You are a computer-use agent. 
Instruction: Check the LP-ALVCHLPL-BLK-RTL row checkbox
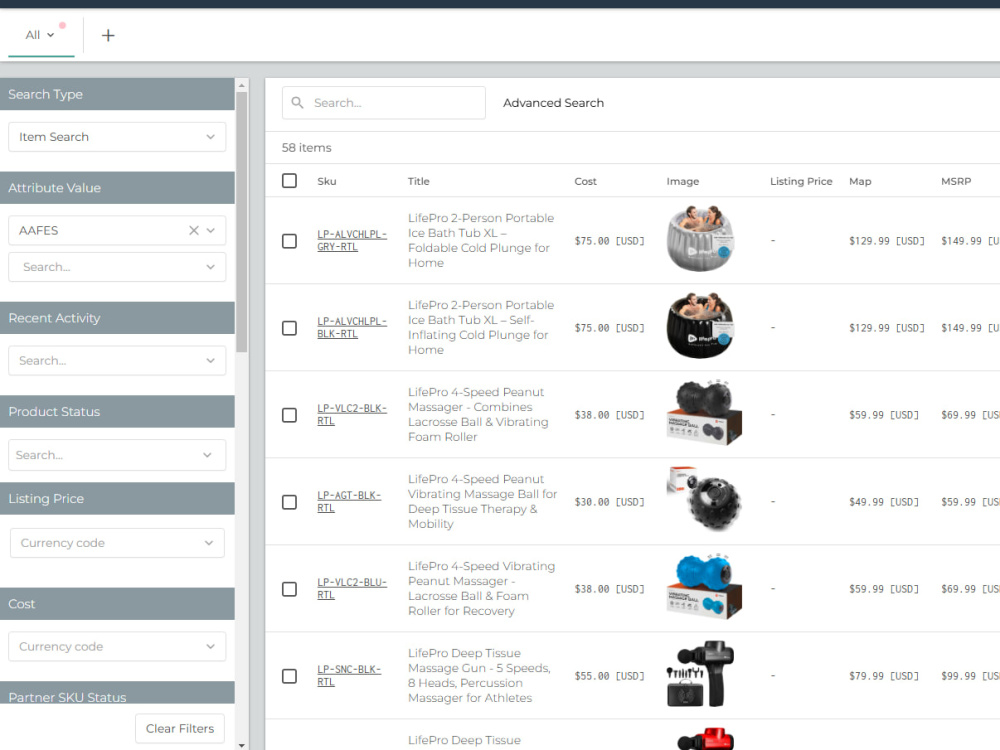click(x=290, y=328)
